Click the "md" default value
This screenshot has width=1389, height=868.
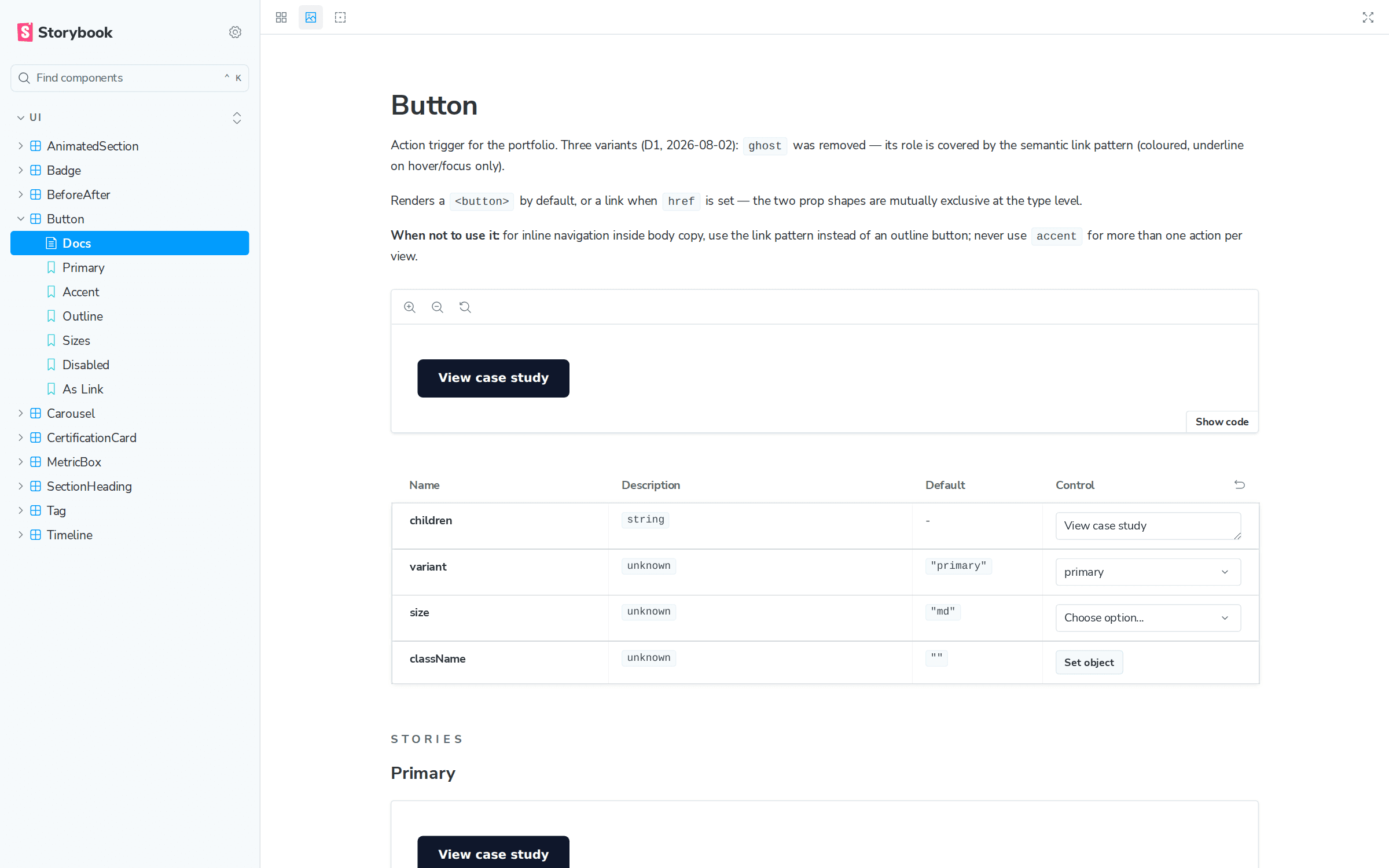(943, 612)
